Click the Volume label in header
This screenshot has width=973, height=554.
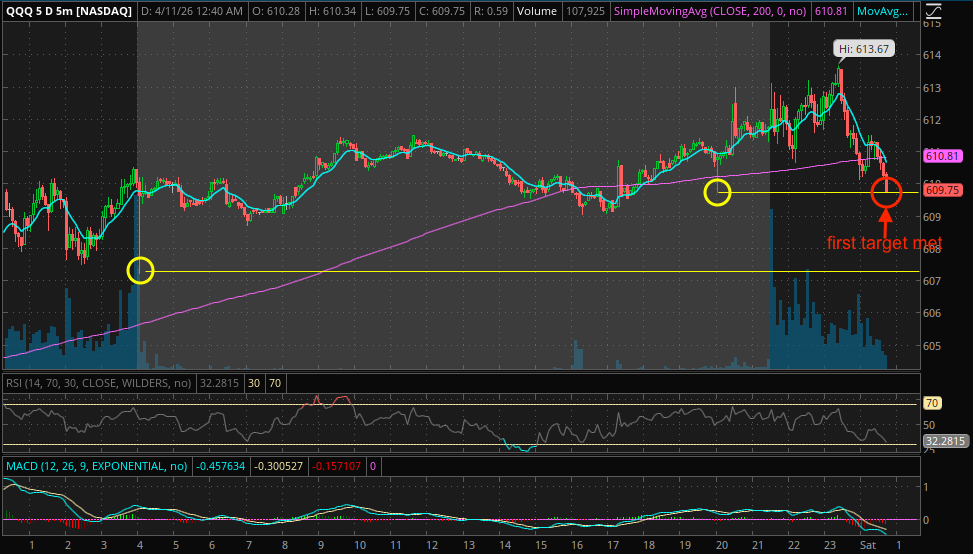537,11
